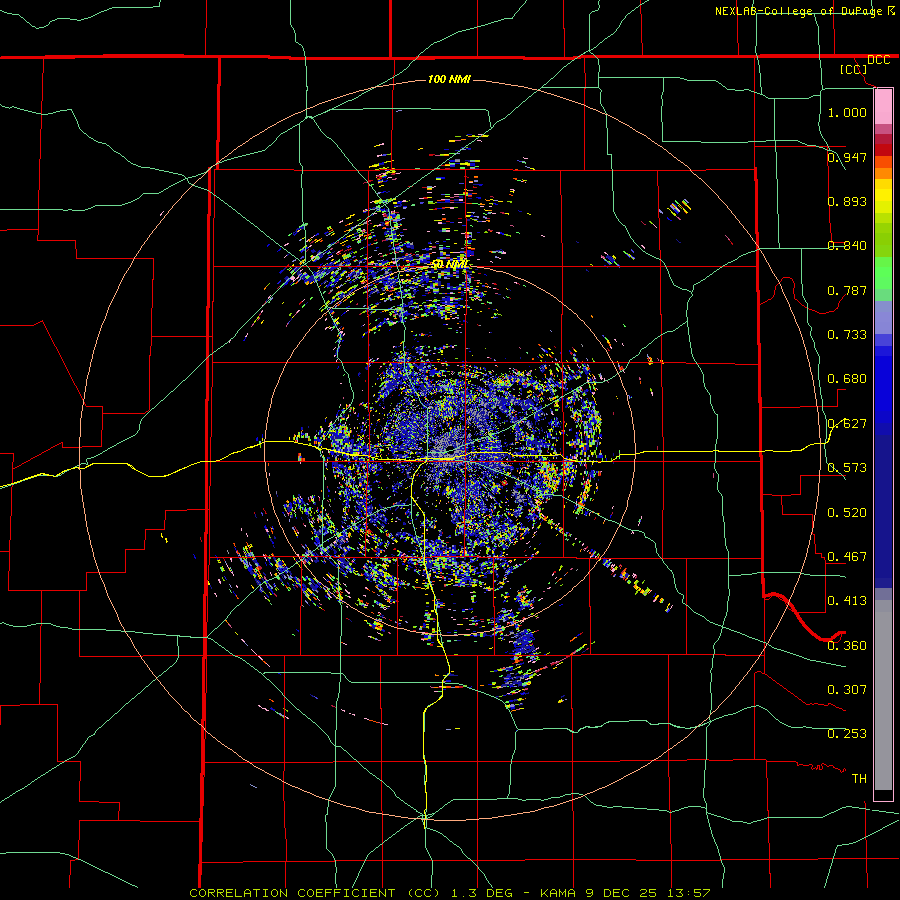Select the 0.627 legend value

pyautogui.click(x=847, y=423)
